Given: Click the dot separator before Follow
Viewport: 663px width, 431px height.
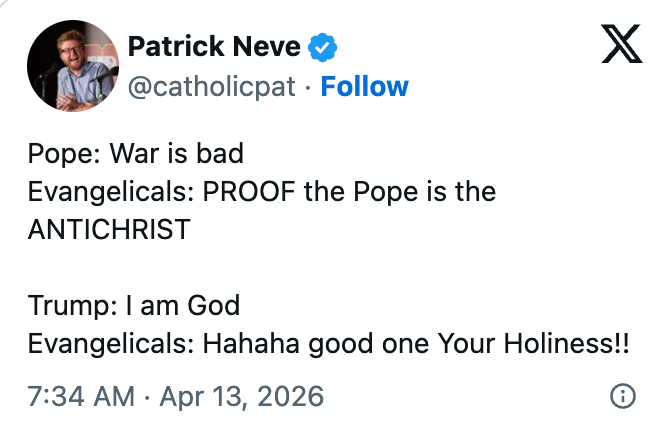Looking at the screenshot, I should (x=309, y=87).
